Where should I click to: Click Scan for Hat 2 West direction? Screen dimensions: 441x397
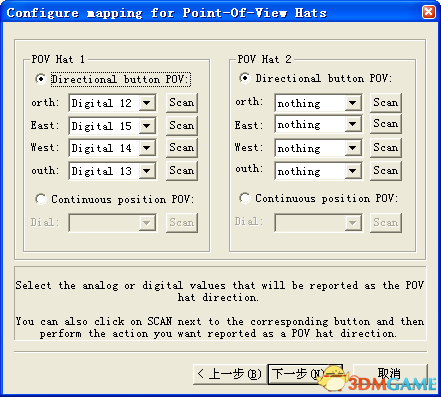386,148
